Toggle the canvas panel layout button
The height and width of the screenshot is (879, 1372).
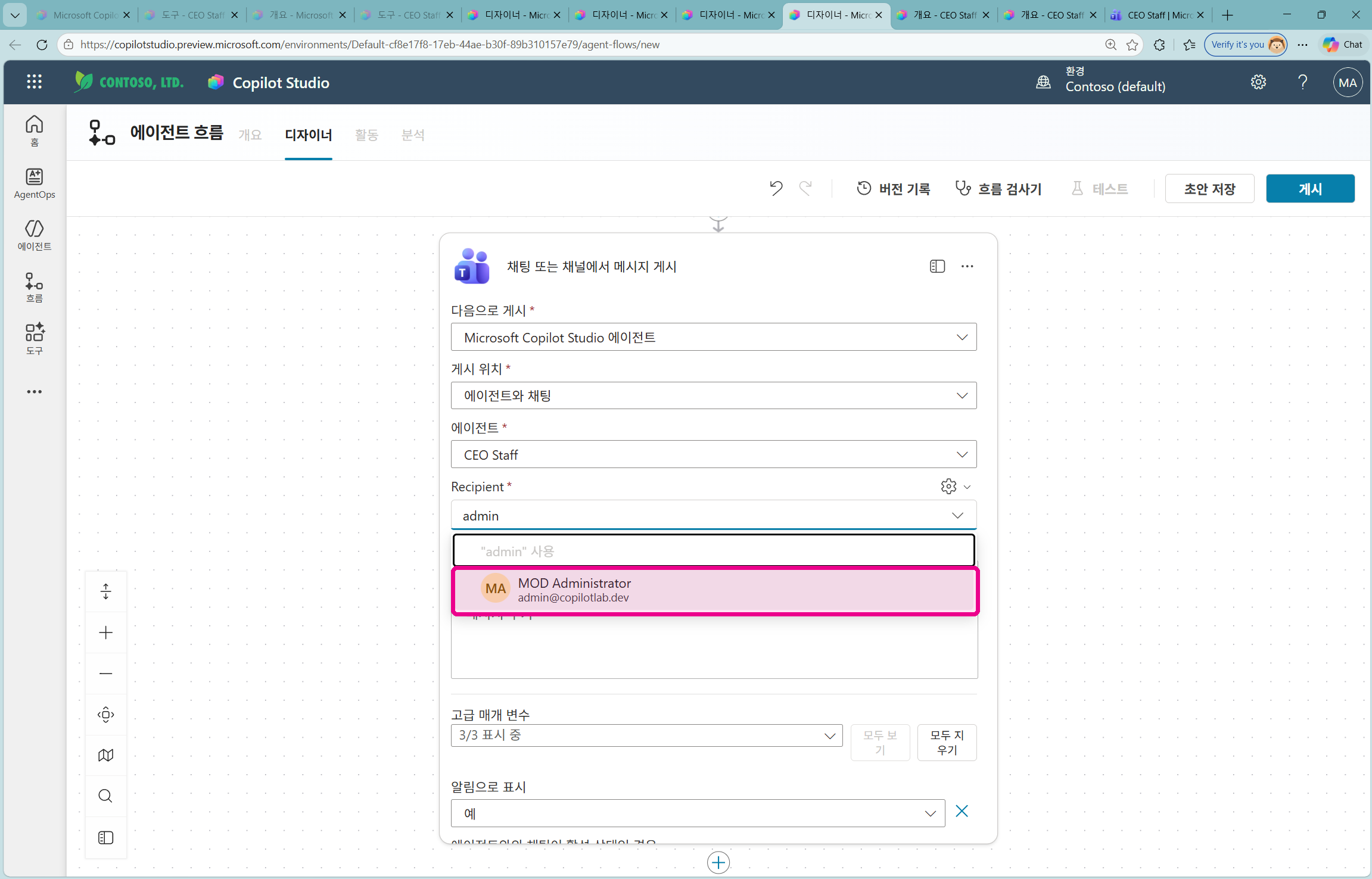[x=106, y=837]
